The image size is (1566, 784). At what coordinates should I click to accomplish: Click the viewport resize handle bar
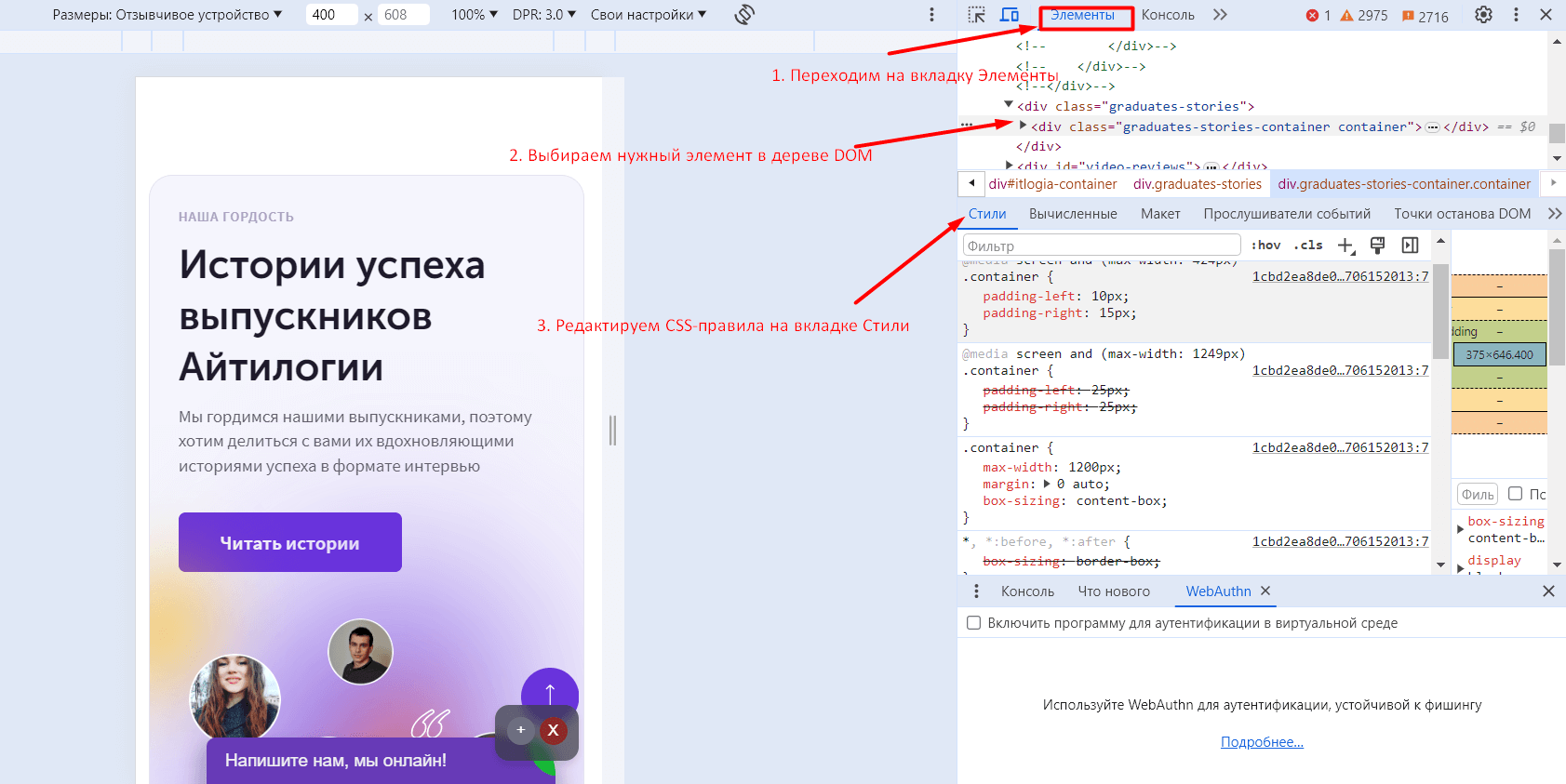612,430
